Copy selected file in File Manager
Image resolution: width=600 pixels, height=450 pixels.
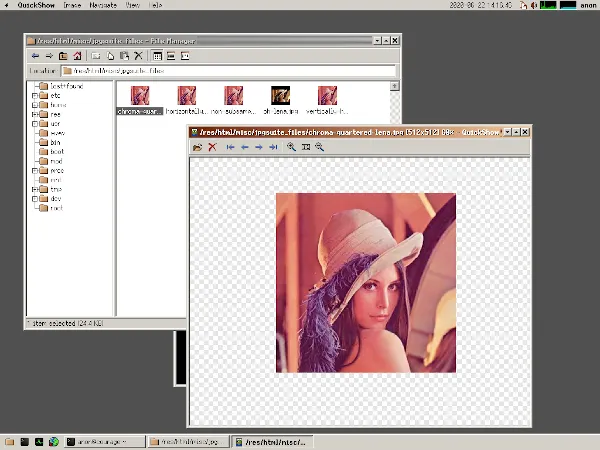coord(110,56)
